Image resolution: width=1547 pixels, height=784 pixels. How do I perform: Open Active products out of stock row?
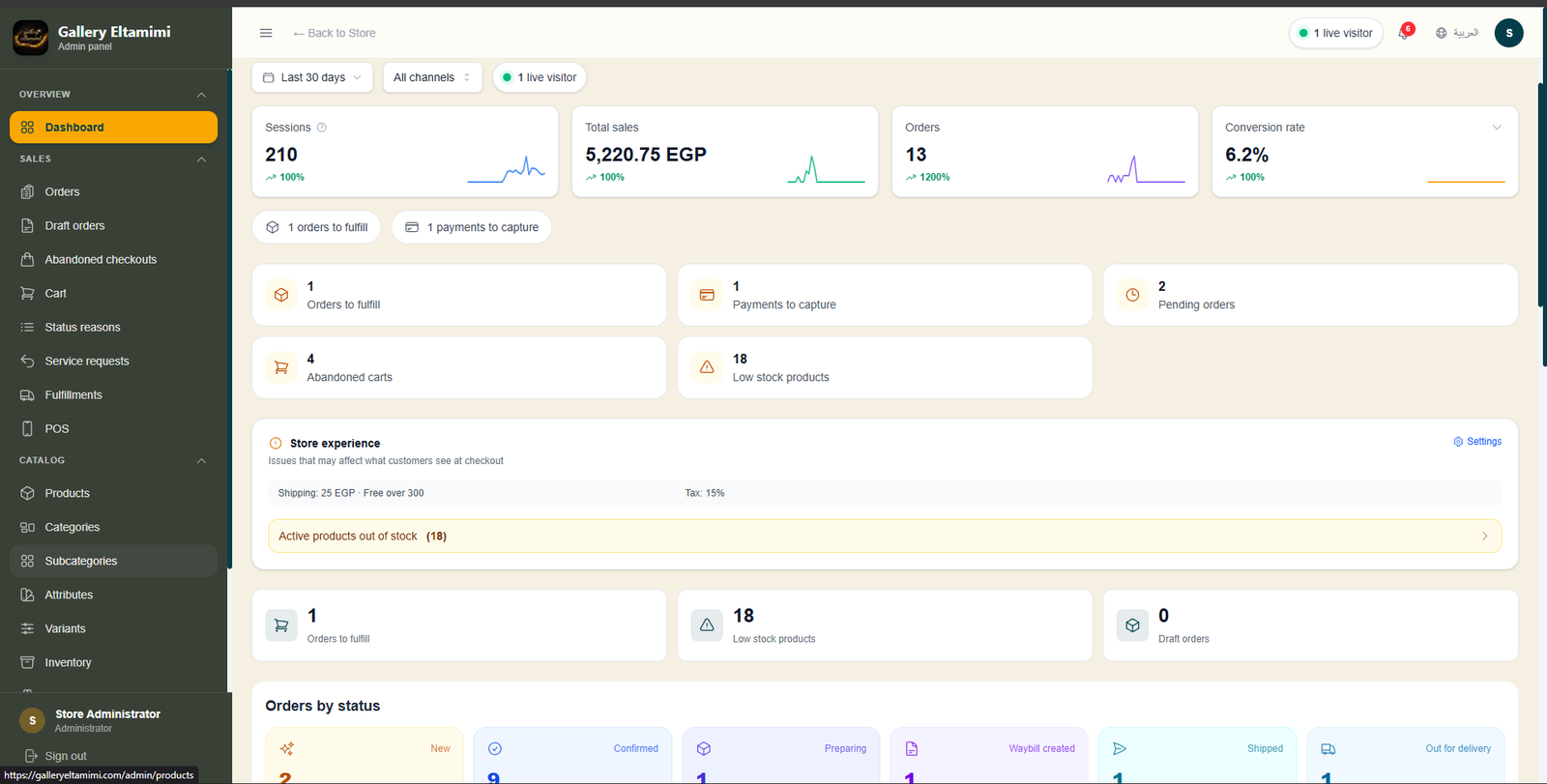tap(885, 537)
